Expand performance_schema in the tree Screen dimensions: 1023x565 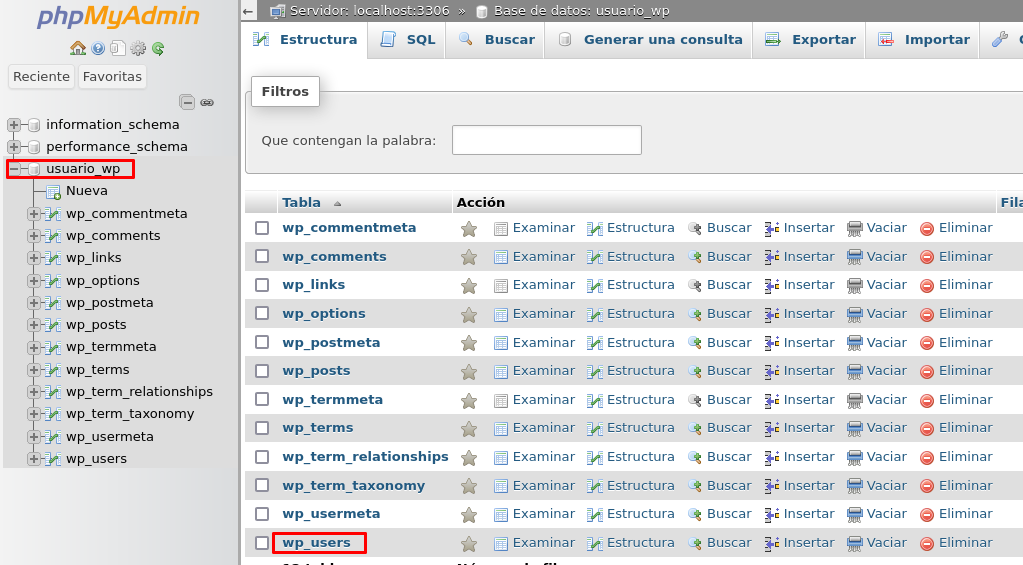coord(14,147)
